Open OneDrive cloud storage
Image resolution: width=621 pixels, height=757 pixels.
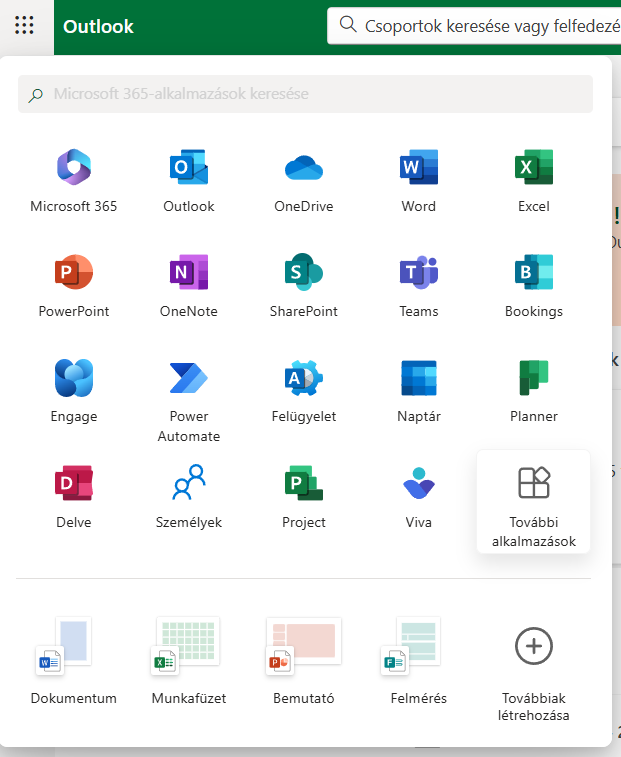[304, 181]
